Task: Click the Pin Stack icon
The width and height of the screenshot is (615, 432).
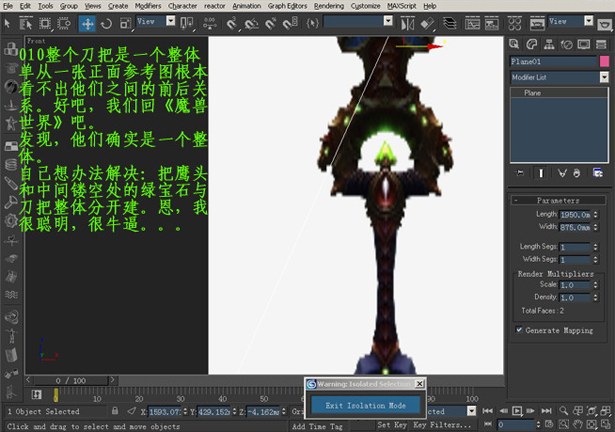Action: coord(520,173)
